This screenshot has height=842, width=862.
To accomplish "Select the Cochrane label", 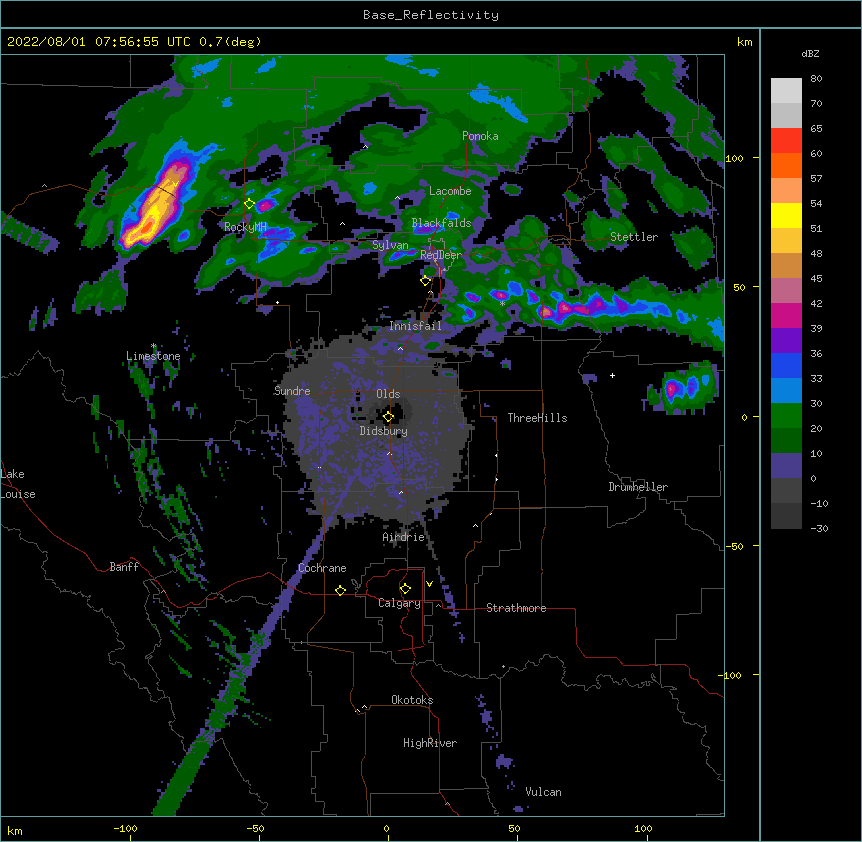I will click(x=322, y=568).
